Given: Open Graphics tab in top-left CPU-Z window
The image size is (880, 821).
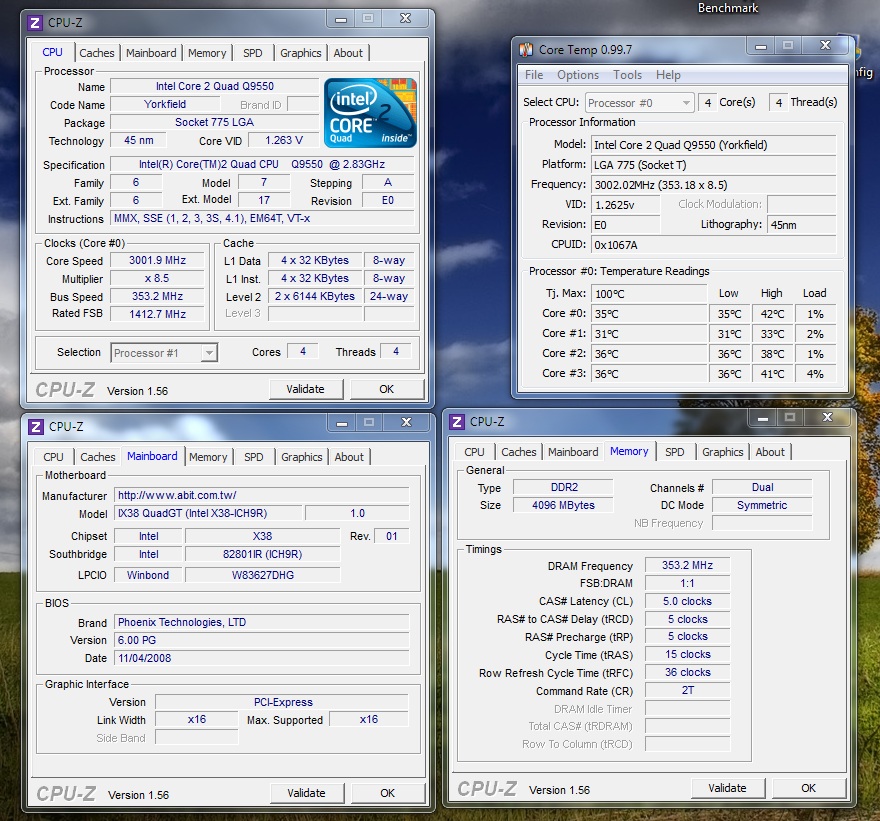Looking at the screenshot, I should tap(300, 53).
